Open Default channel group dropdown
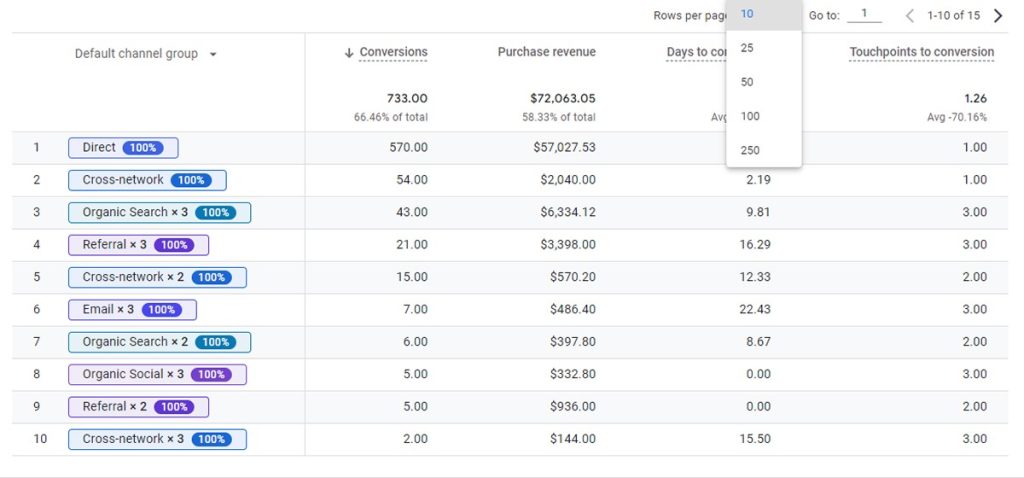The width and height of the screenshot is (1024, 478). (x=213, y=54)
